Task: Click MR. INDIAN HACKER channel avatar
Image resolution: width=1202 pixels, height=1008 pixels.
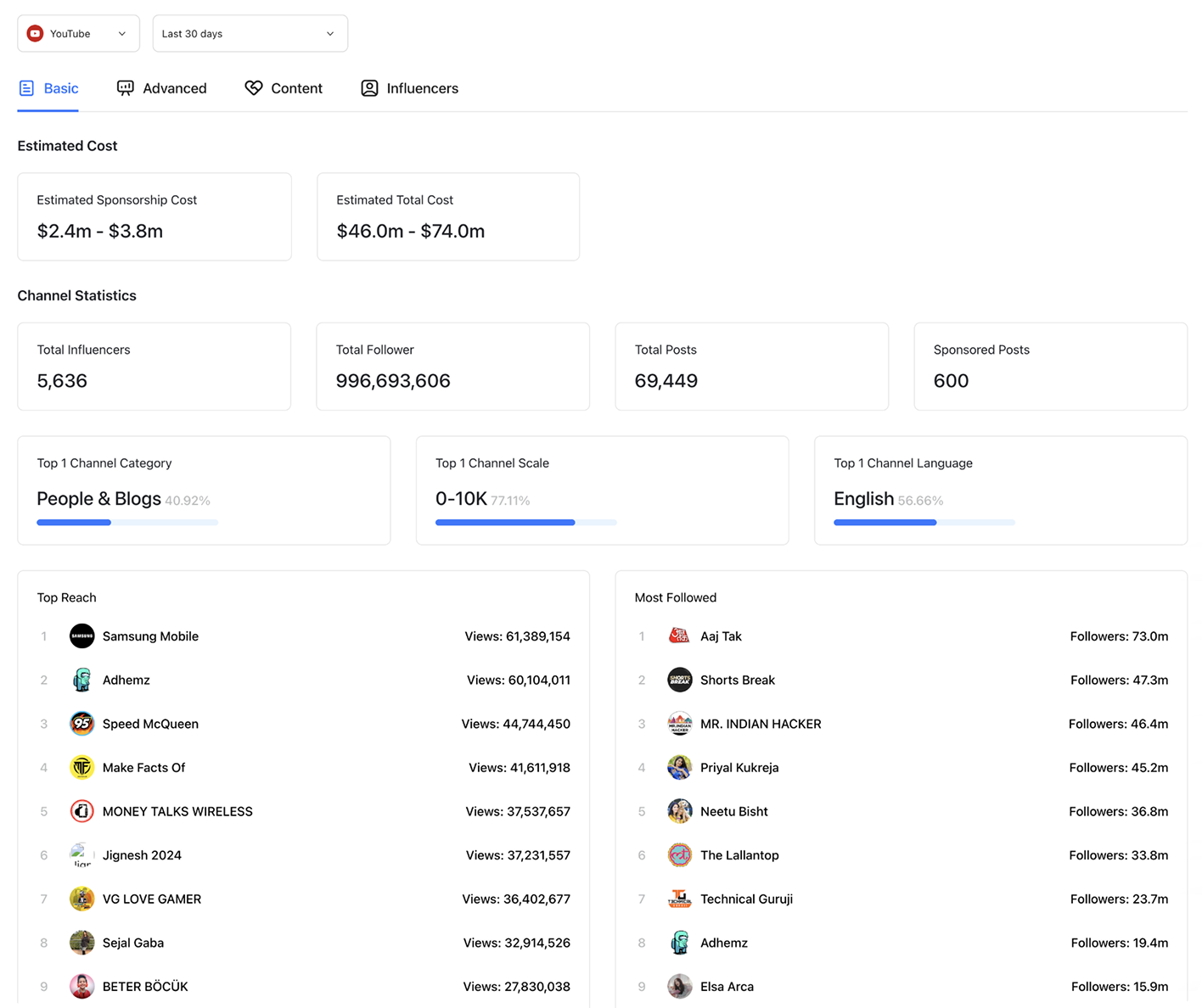Action: 679,724
